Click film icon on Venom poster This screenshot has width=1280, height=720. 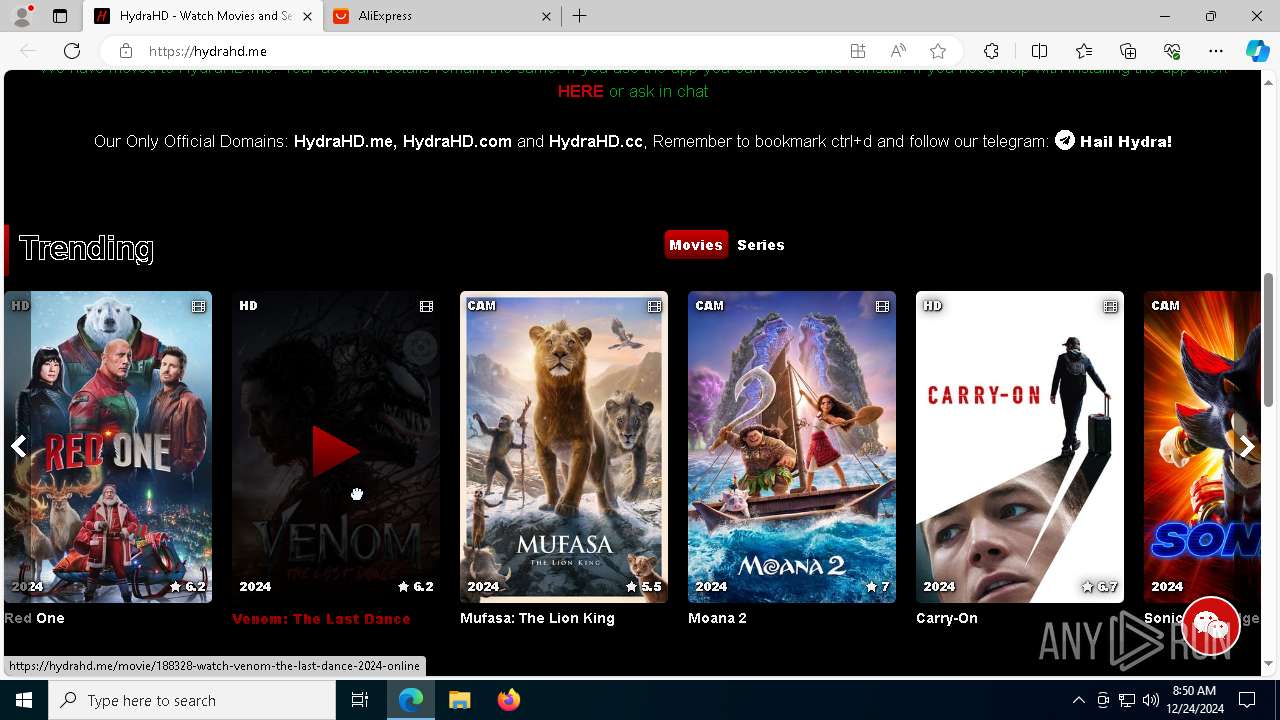point(426,306)
